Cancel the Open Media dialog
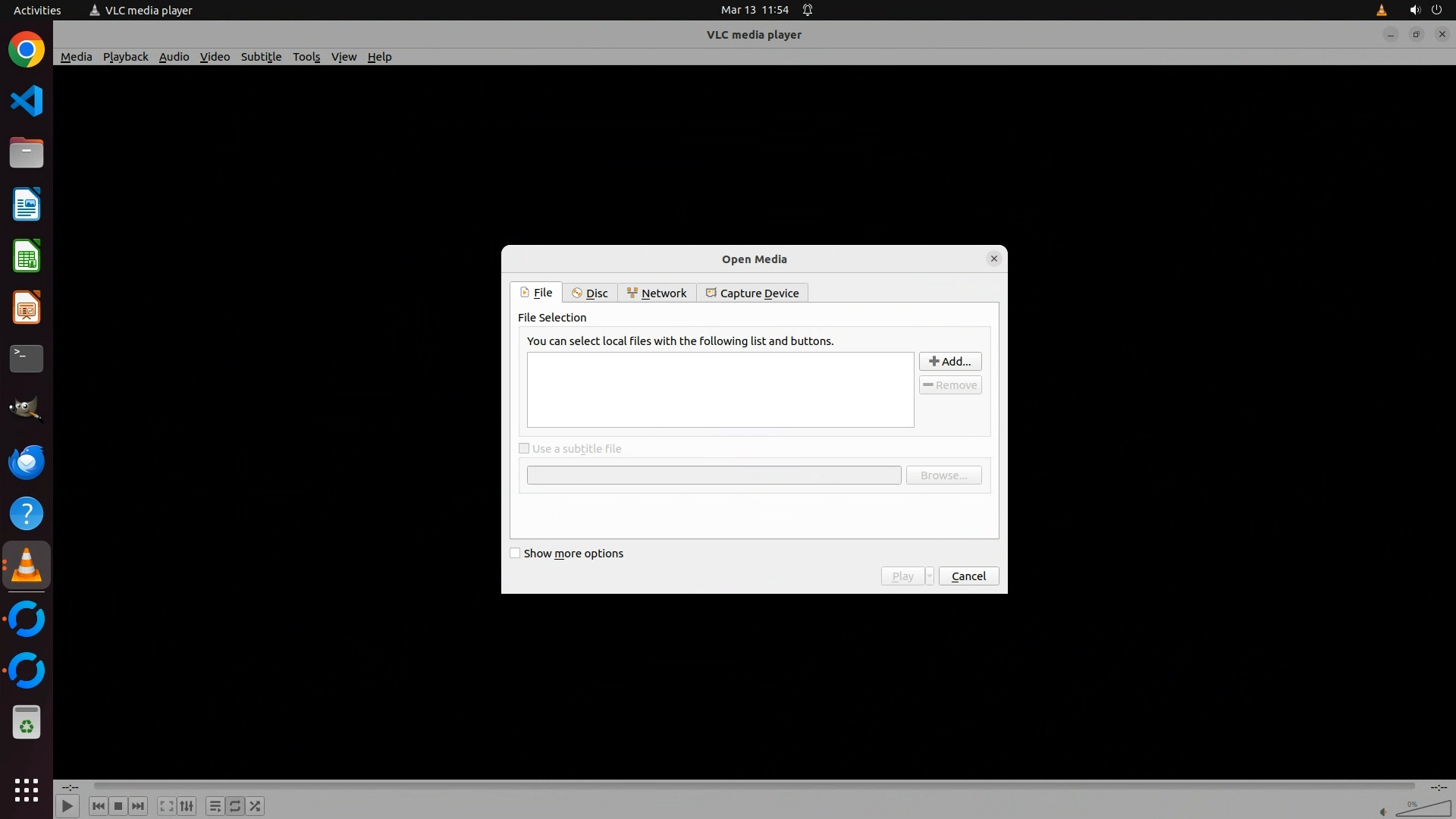1456x819 pixels. click(x=968, y=576)
